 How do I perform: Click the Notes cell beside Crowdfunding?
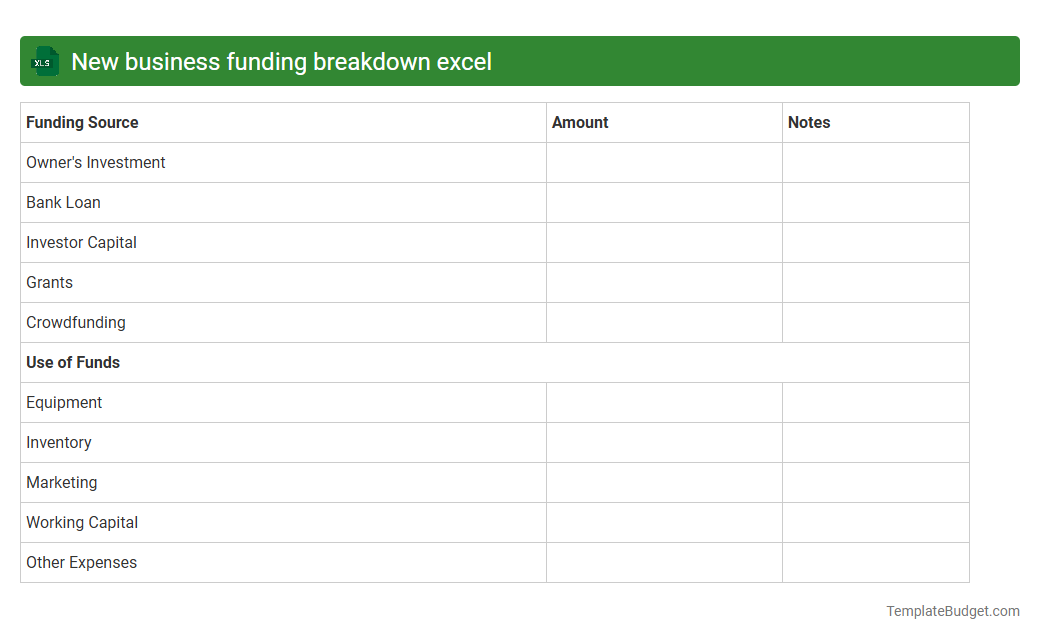(875, 322)
